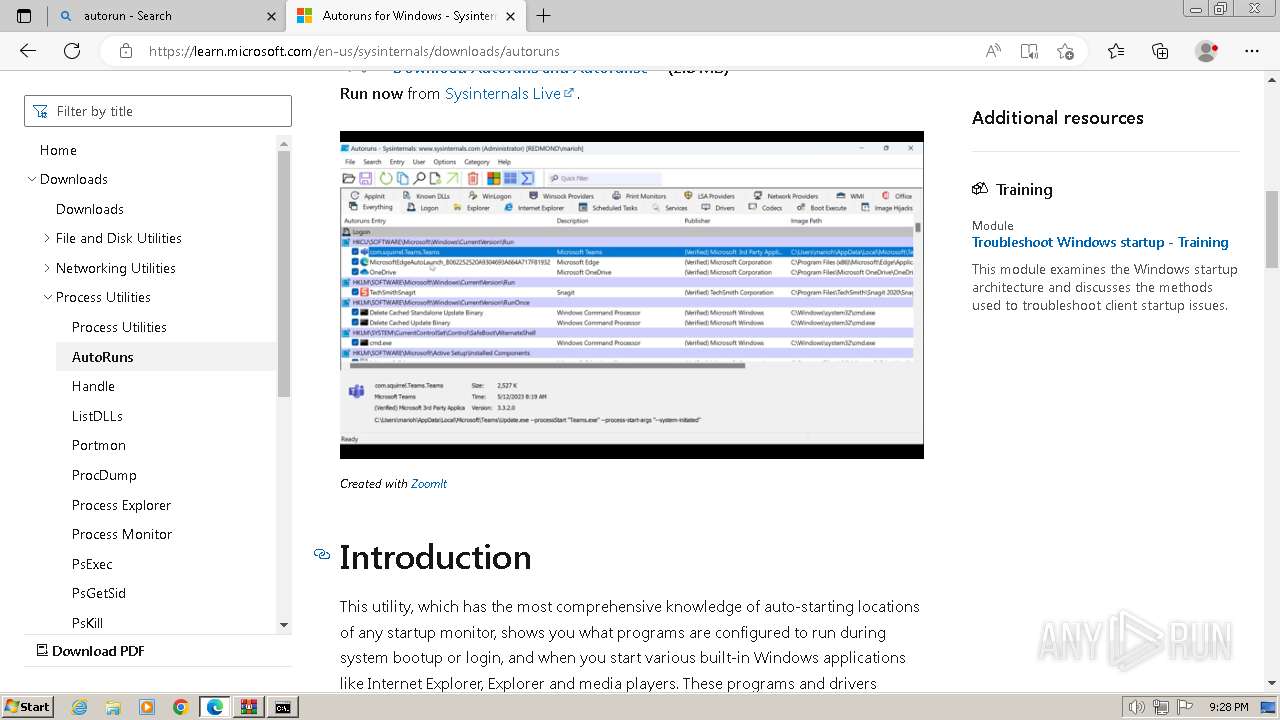
Task: Open the PsKill utility page
Action: pos(87,623)
